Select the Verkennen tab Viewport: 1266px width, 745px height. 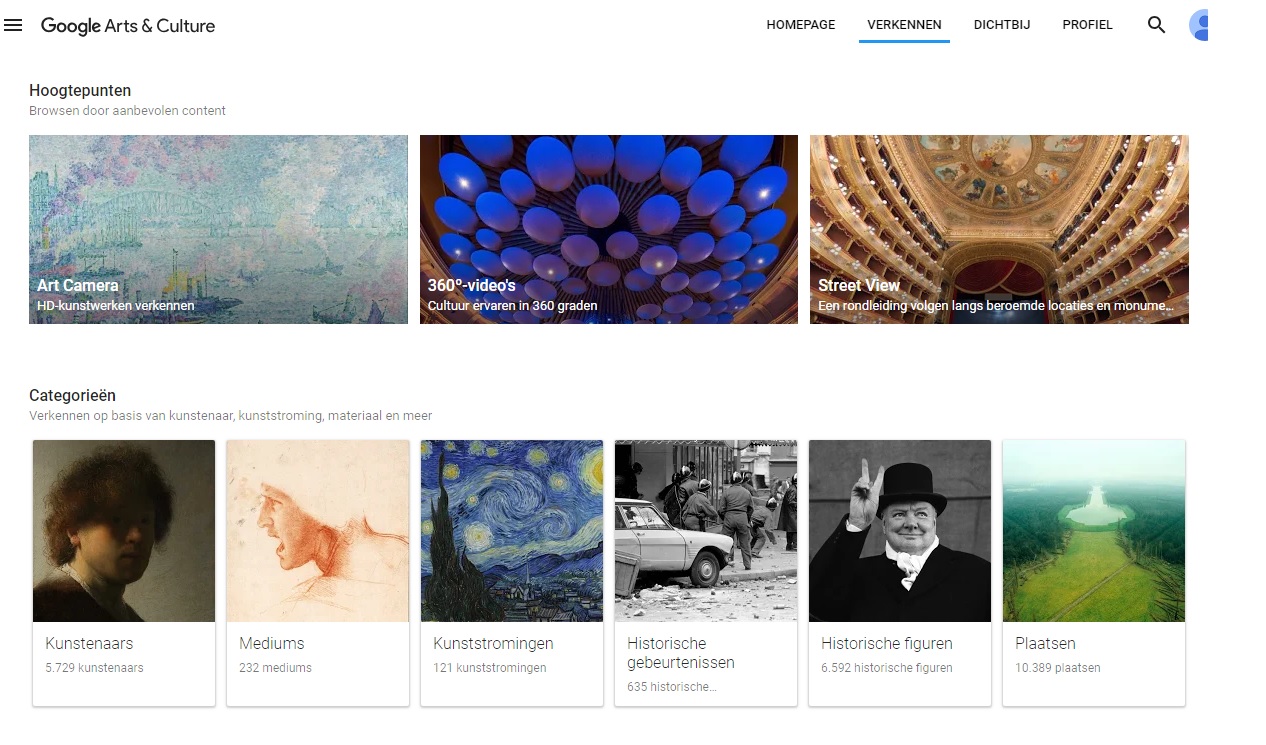point(904,25)
